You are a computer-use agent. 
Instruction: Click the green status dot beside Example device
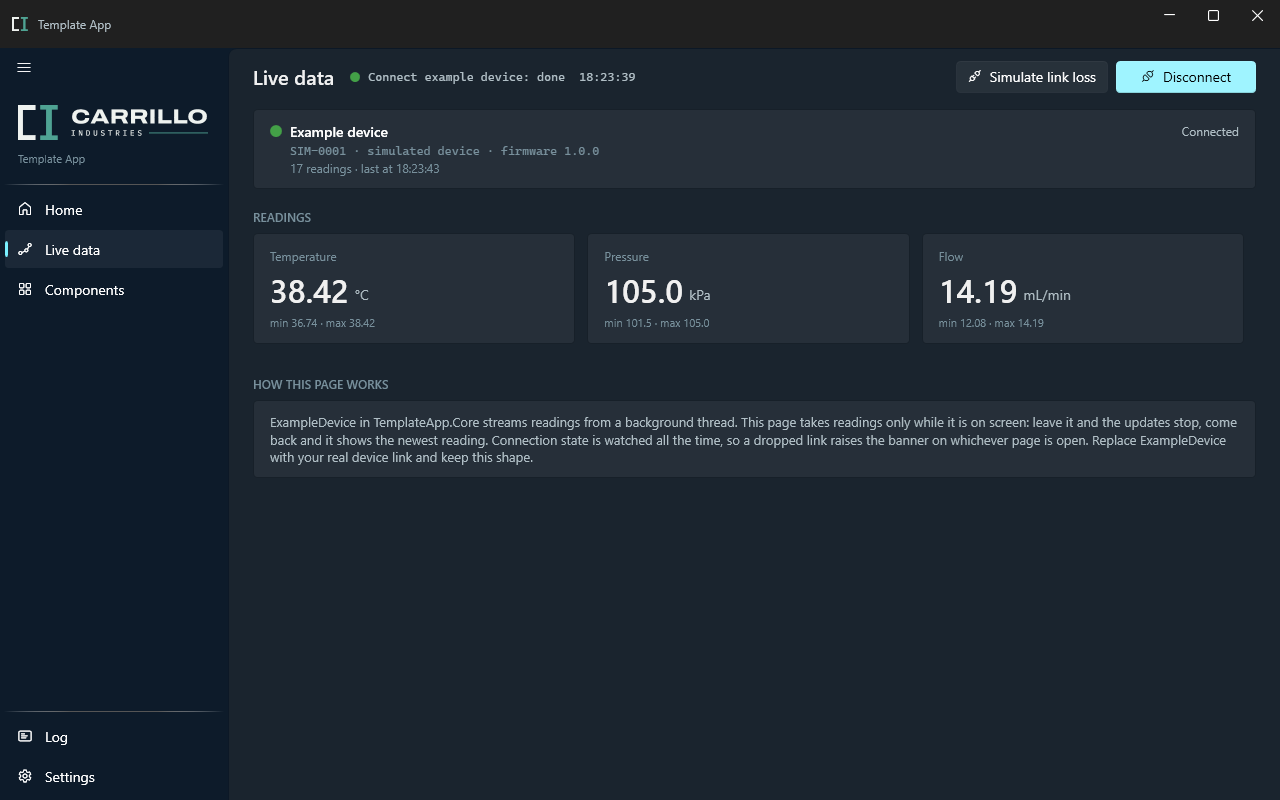(x=276, y=131)
